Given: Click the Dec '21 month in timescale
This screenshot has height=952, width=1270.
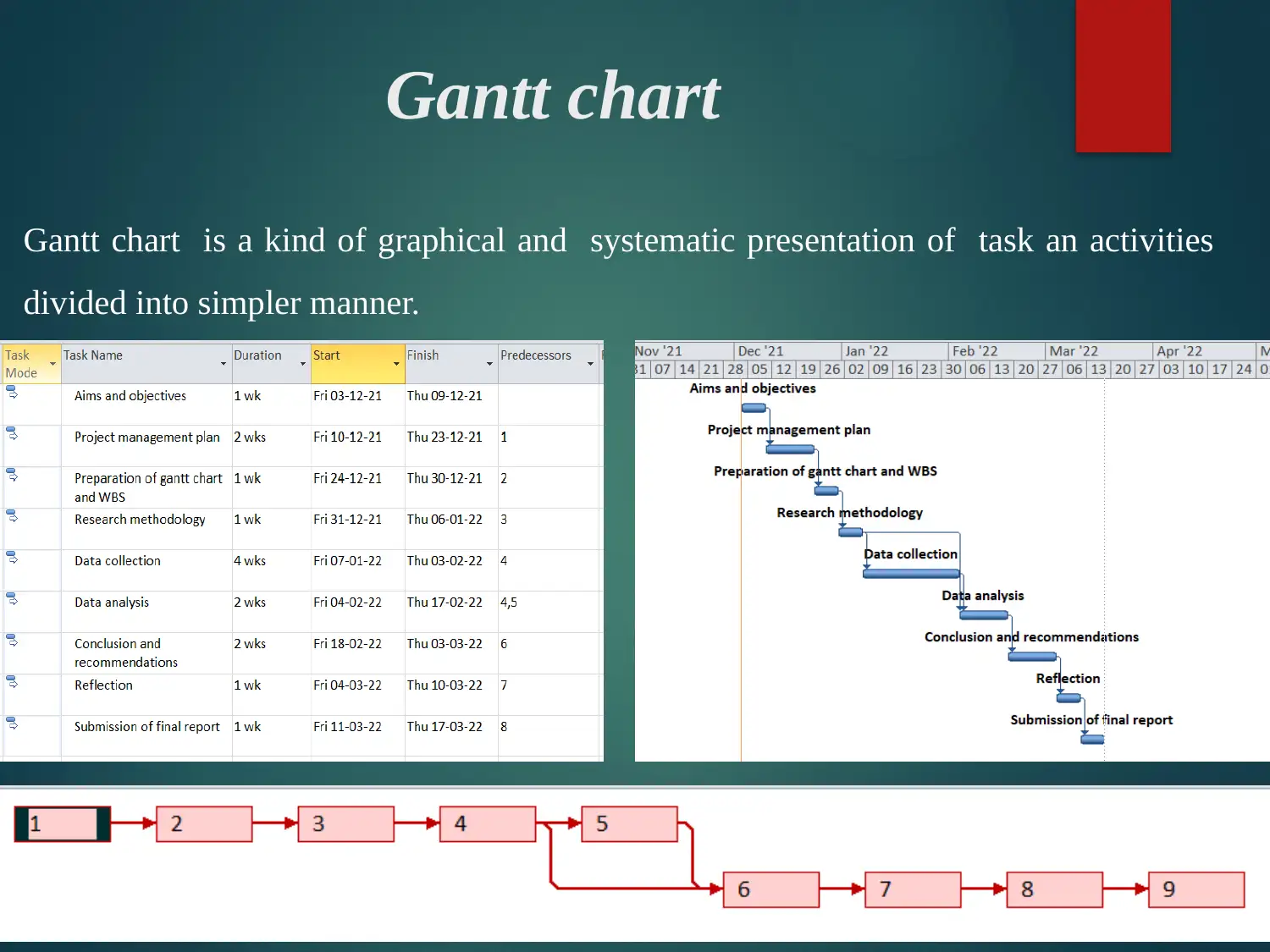Looking at the screenshot, I should click(787, 351).
